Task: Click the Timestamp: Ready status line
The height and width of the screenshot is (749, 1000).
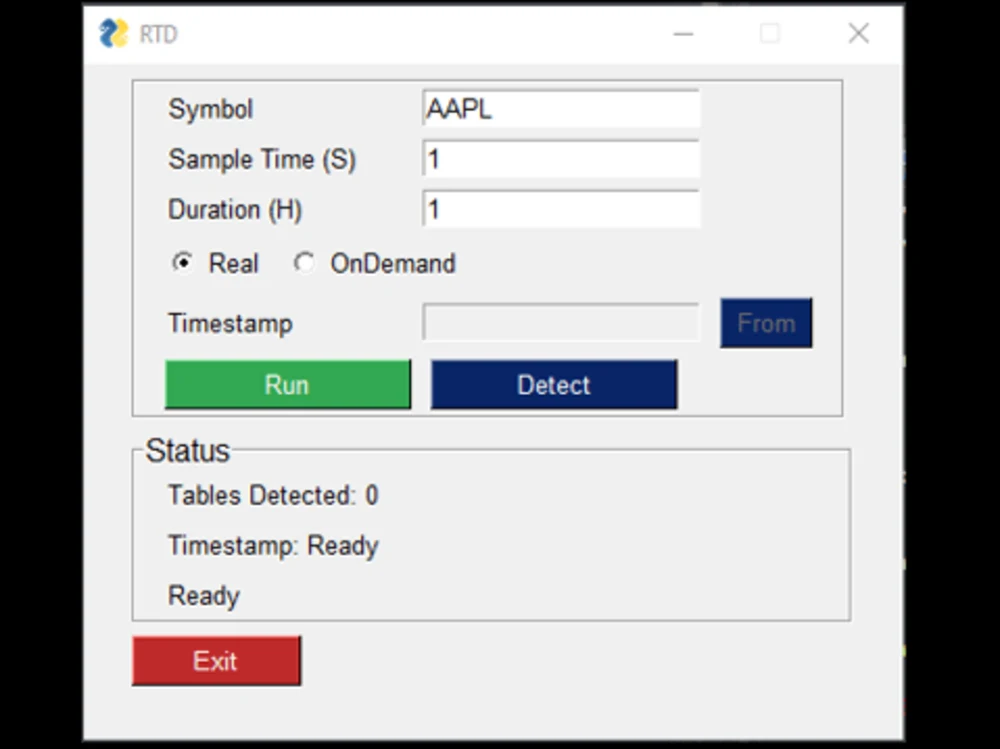Action: (x=272, y=546)
